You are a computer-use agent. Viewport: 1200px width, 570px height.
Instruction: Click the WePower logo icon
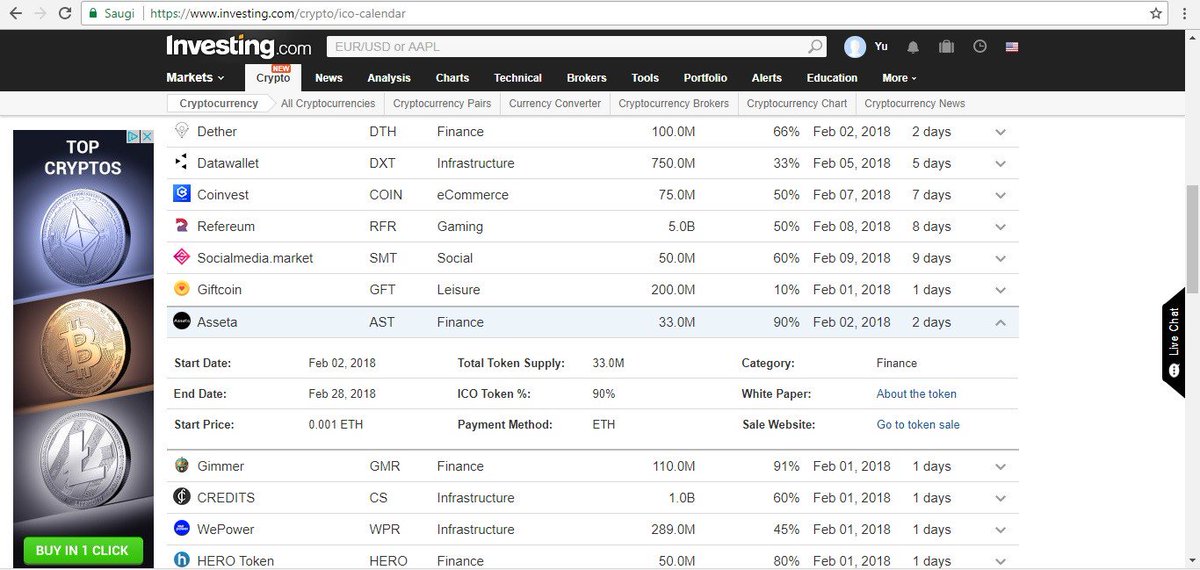182,528
